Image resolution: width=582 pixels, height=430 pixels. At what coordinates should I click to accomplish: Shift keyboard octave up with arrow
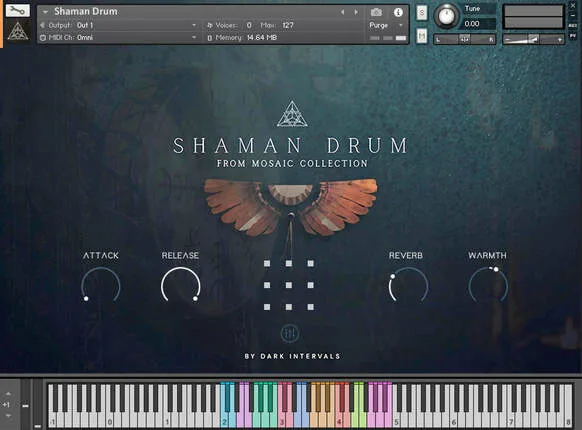pyautogui.click(x=8, y=394)
